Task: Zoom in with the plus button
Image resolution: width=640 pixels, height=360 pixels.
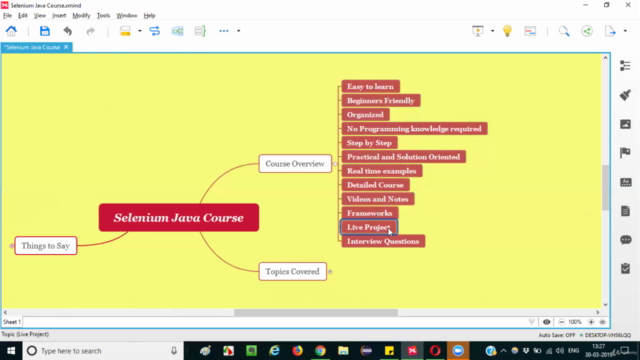Action: (x=591, y=322)
